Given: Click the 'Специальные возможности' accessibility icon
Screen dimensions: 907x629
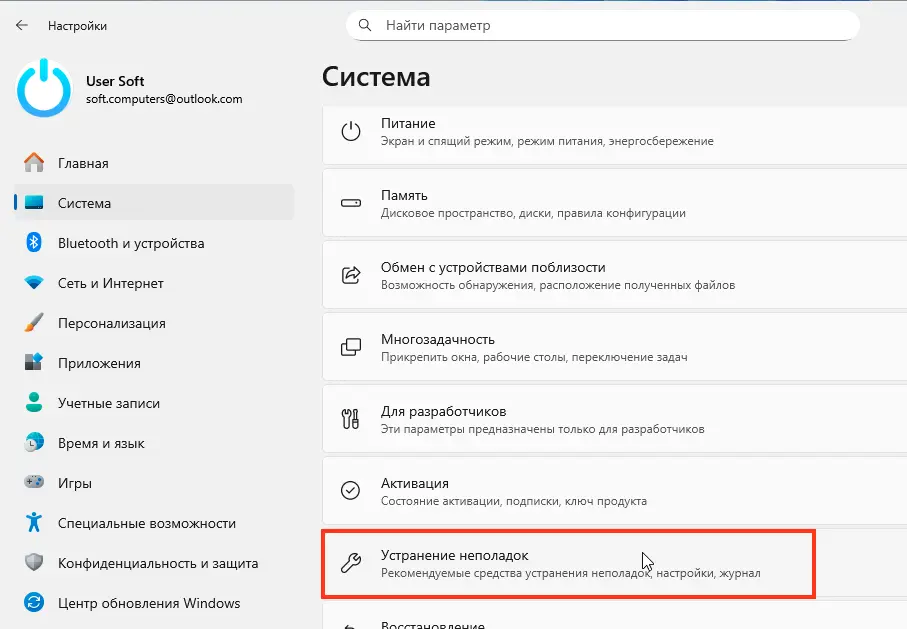Looking at the screenshot, I should (34, 523).
